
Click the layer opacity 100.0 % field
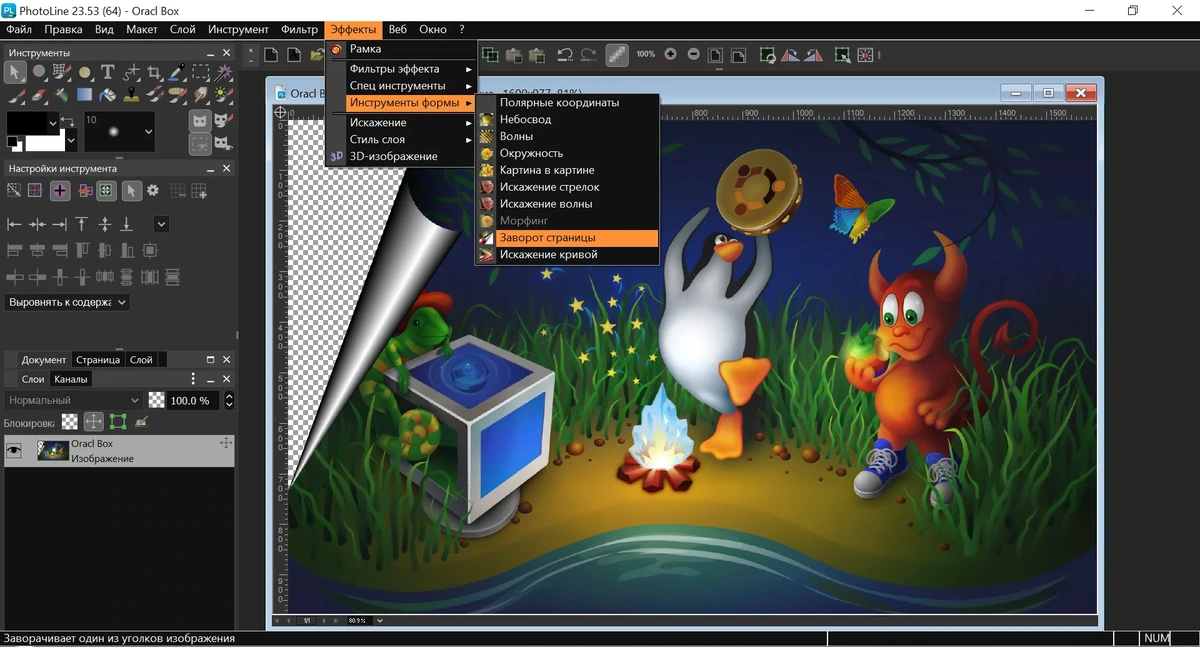193,400
